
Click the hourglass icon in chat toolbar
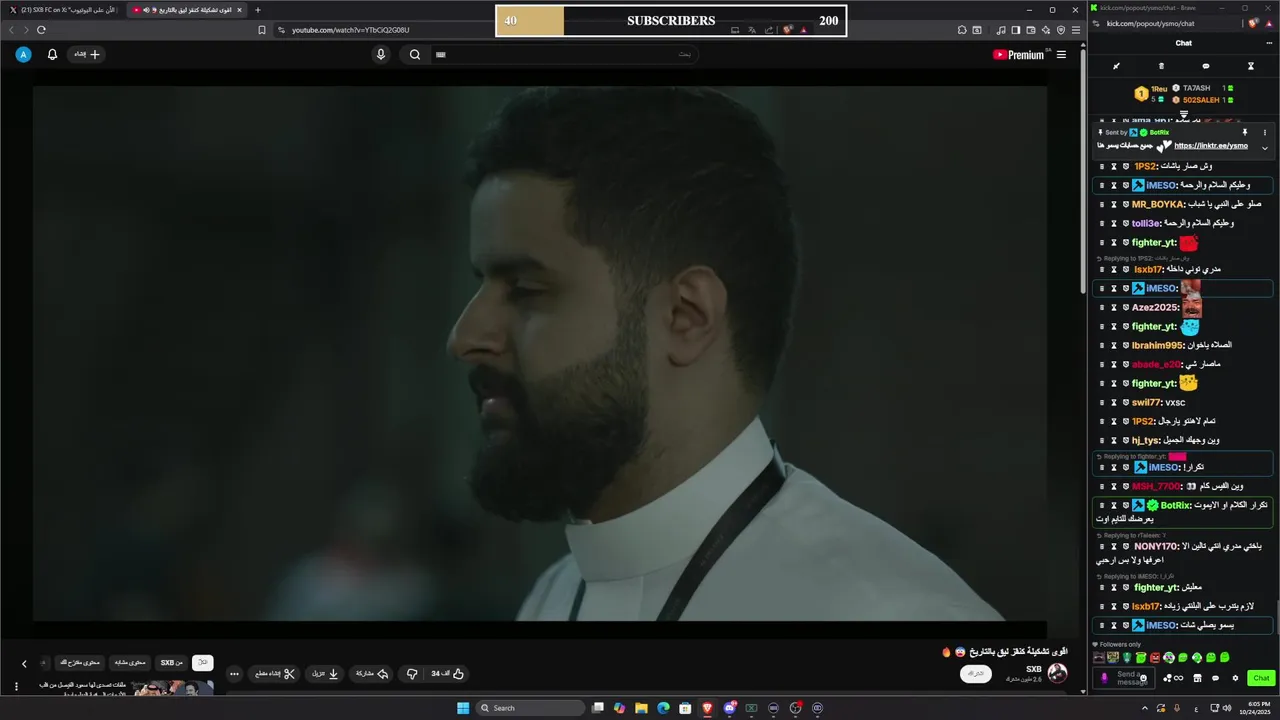pos(1250,66)
